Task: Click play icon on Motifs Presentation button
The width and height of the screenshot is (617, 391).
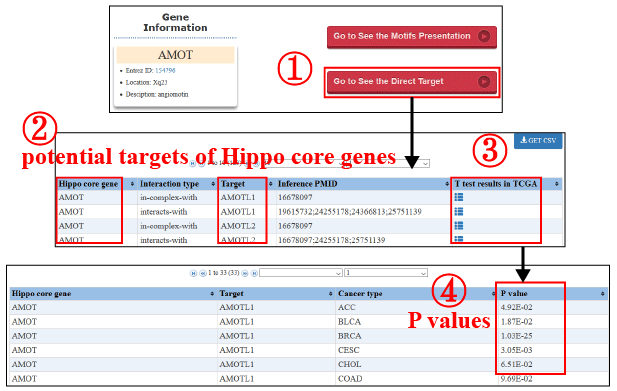Action: click(x=484, y=36)
